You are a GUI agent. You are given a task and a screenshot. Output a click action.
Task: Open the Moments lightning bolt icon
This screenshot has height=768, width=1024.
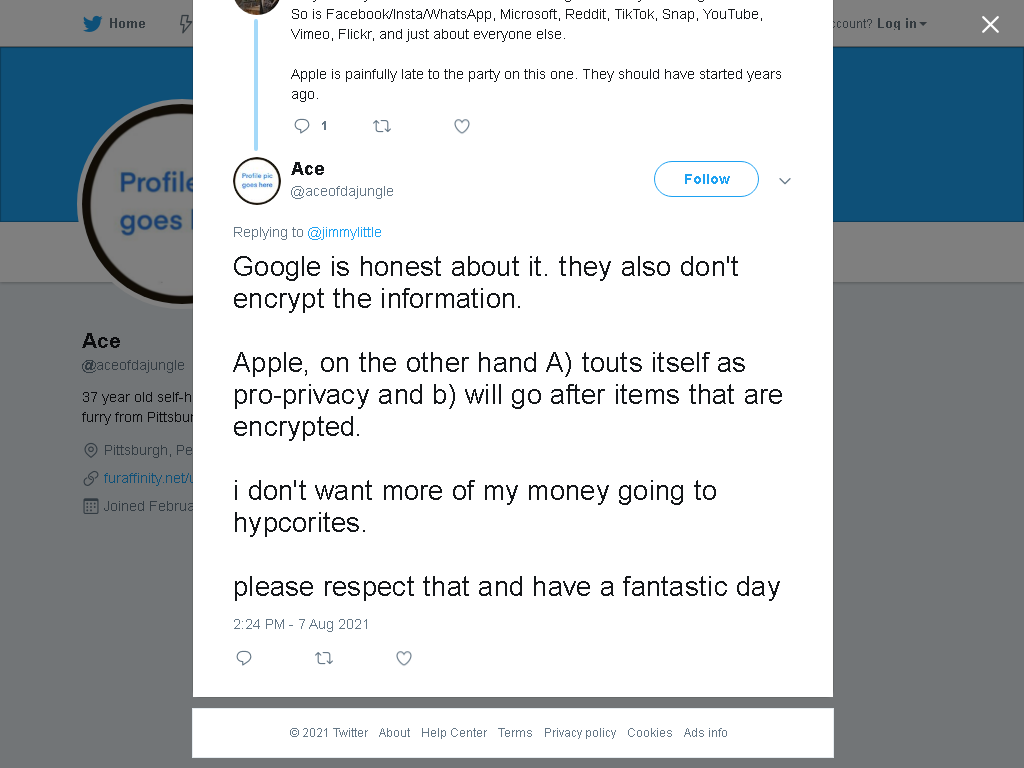pos(186,24)
